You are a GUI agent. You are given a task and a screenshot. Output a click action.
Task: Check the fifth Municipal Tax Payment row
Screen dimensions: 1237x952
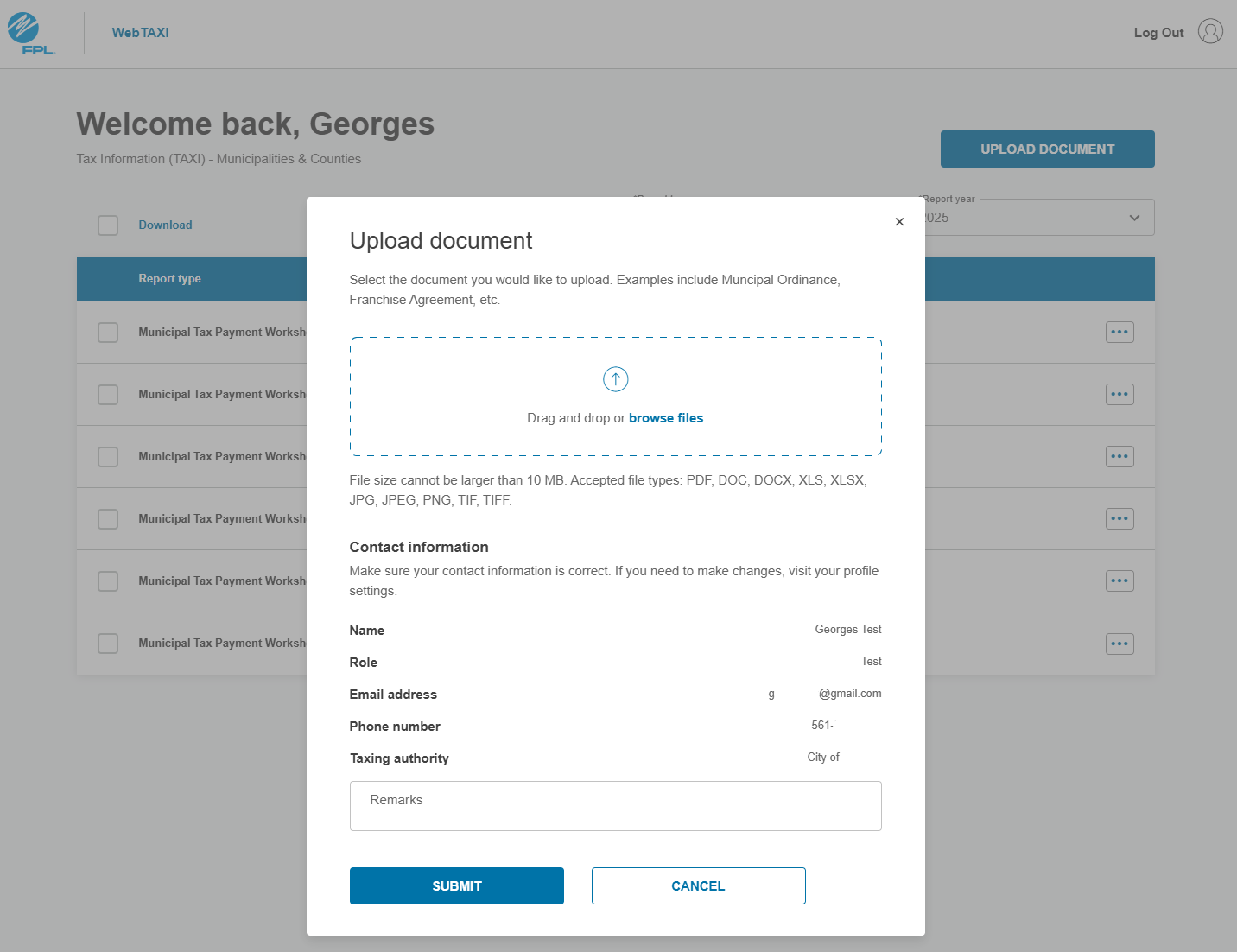click(x=108, y=581)
